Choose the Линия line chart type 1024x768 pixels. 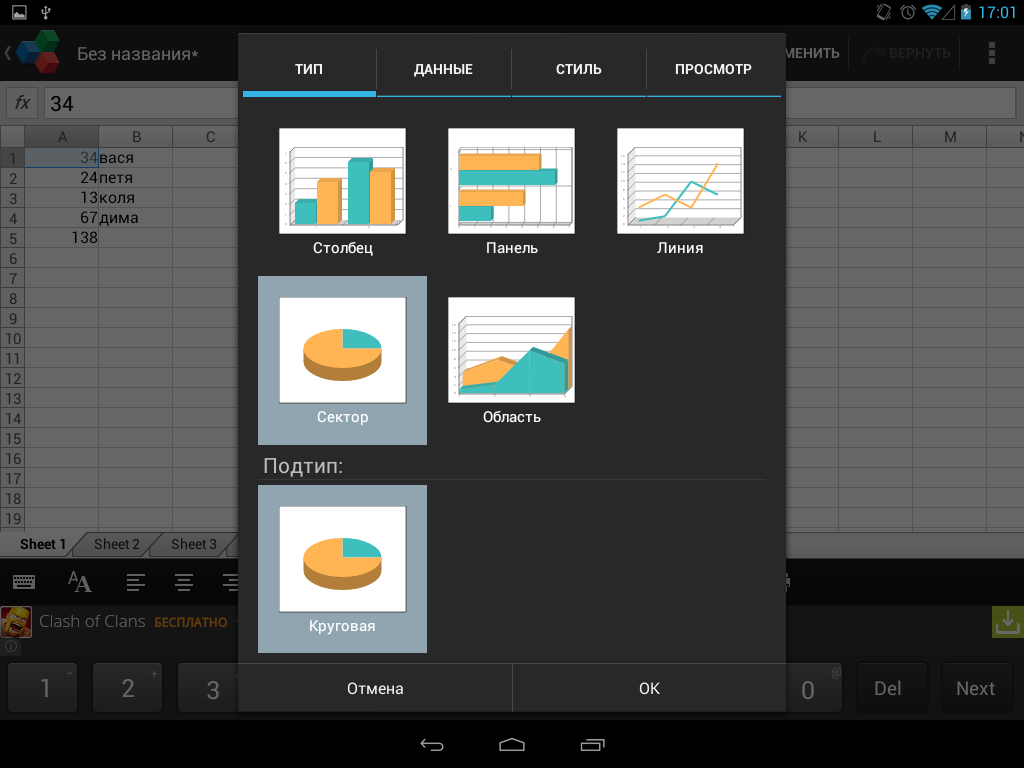pos(680,191)
